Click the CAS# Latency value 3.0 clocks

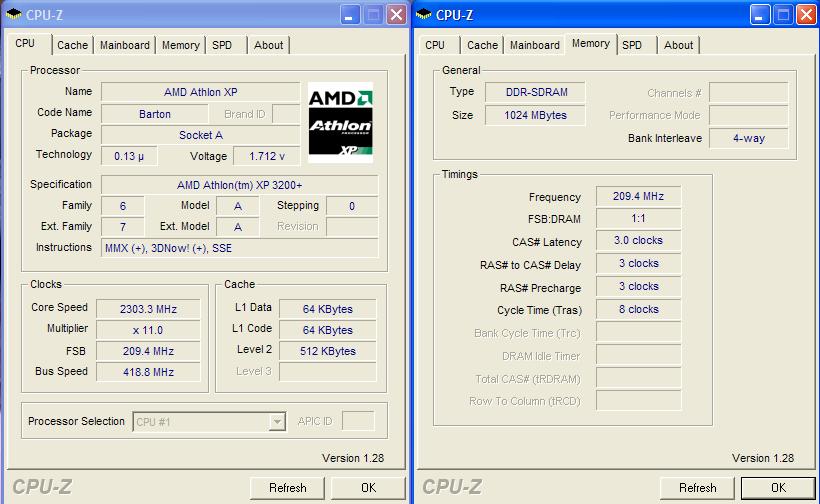[639, 240]
